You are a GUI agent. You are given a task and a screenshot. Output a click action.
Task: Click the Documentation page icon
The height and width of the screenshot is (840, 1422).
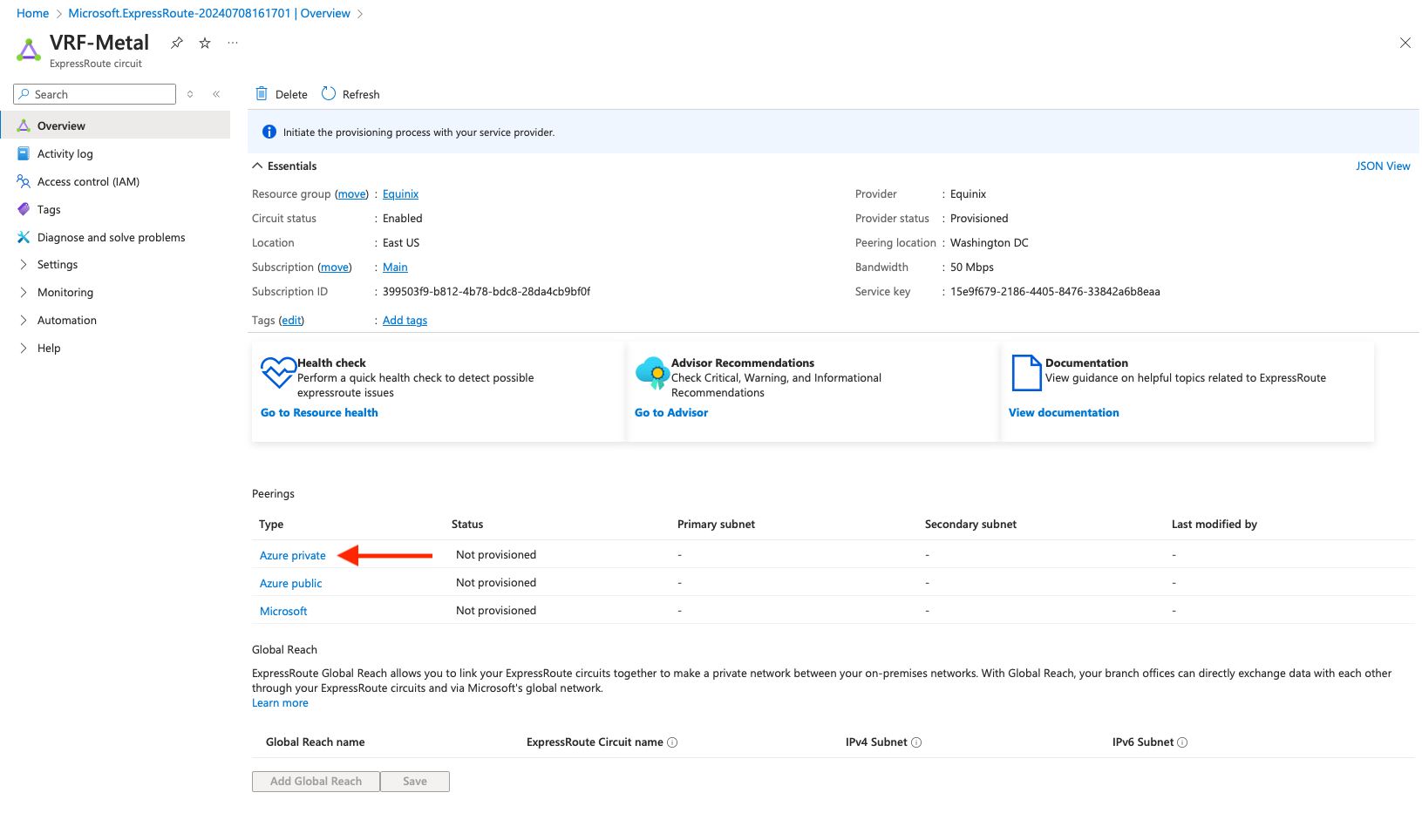tap(1026, 373)
